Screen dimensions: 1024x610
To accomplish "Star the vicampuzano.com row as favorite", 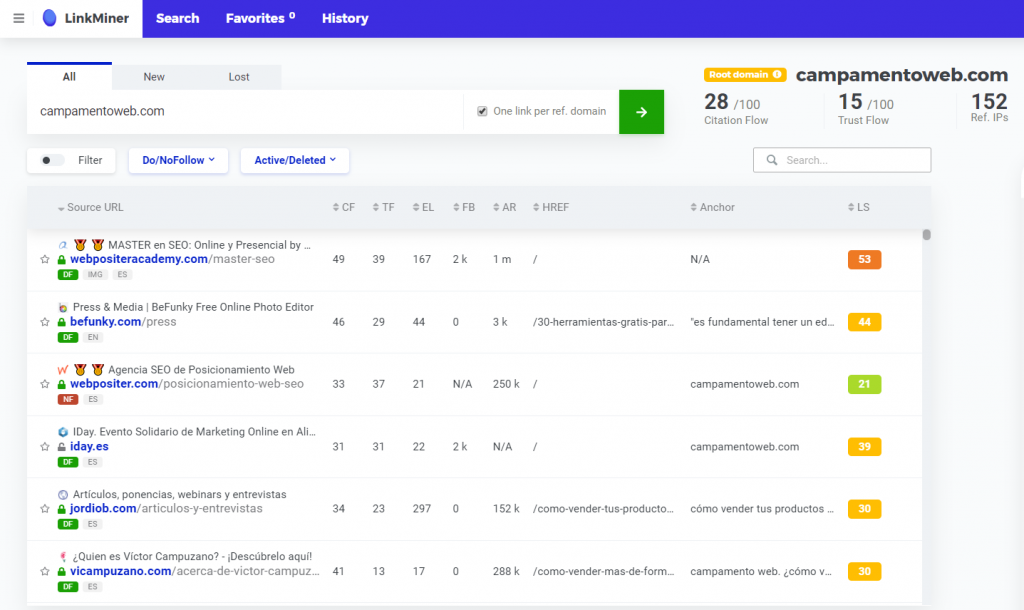I will [44, 571].
